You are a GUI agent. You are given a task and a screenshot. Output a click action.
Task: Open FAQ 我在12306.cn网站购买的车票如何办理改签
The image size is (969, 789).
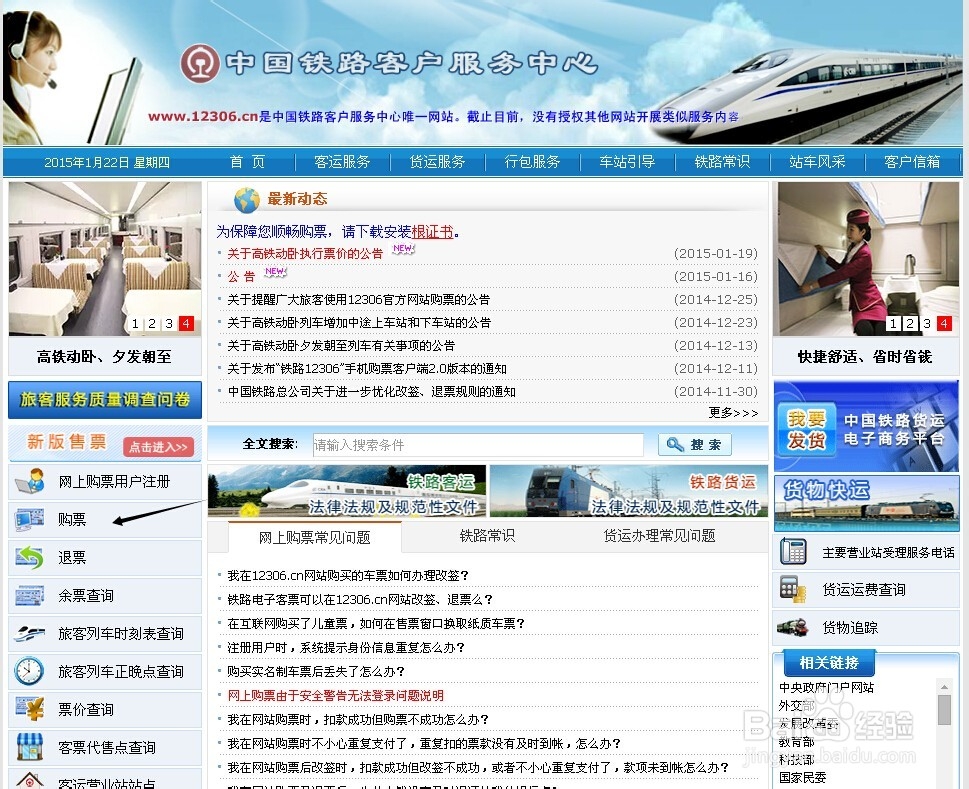pos(348,576)
